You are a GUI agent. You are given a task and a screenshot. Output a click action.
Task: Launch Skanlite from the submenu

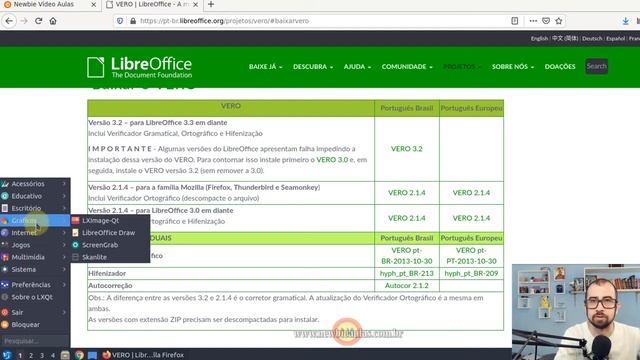point(110,257)
